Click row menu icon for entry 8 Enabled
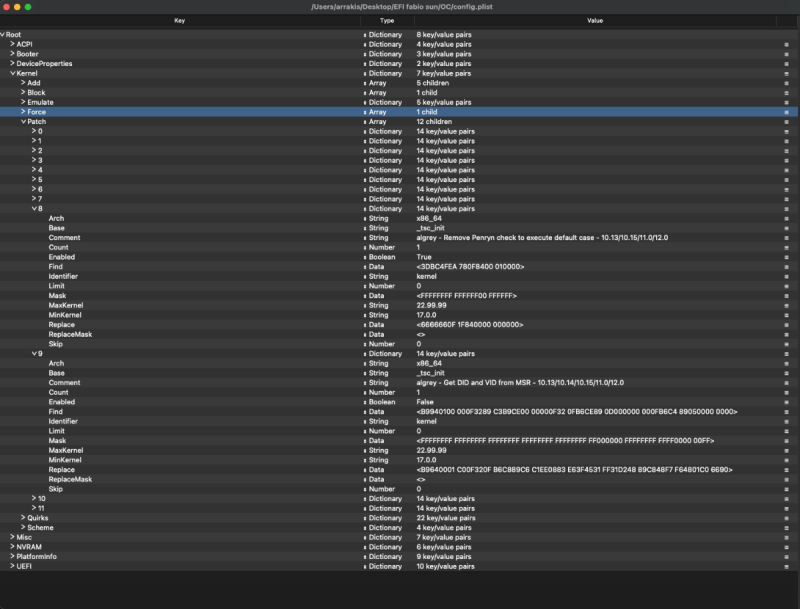 [x=786, y=257]
